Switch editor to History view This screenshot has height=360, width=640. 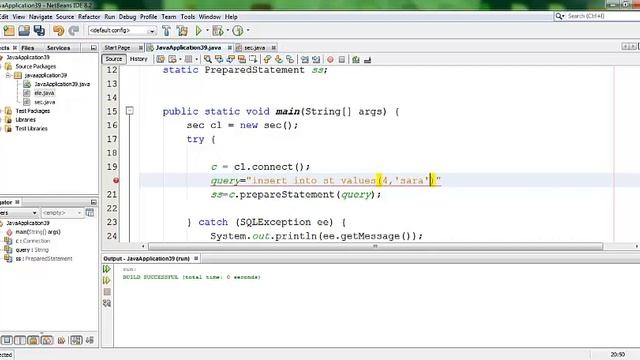coord(138,59)
